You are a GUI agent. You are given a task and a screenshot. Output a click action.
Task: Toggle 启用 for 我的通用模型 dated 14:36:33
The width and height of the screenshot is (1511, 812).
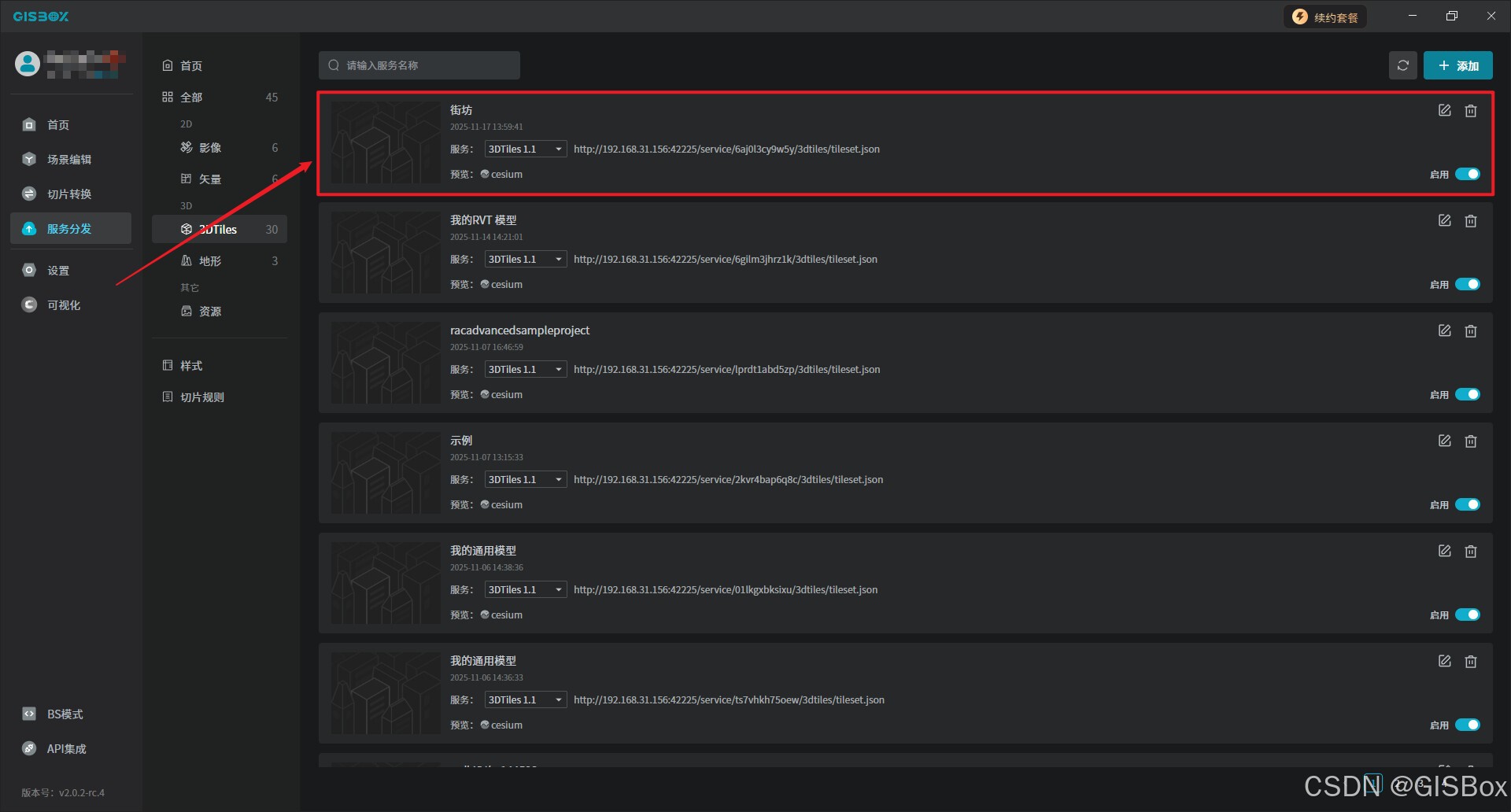pos(1467,725)
